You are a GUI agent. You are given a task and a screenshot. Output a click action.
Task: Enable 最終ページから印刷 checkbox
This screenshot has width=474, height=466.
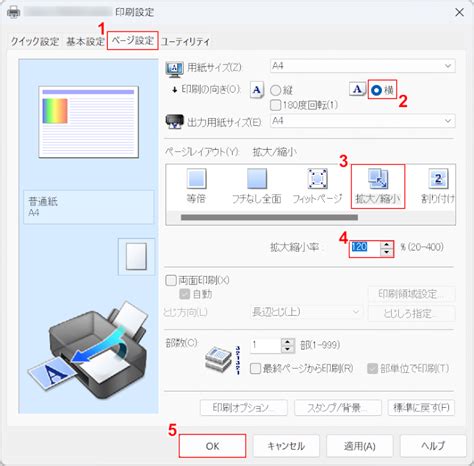click(x=255, y=368)
